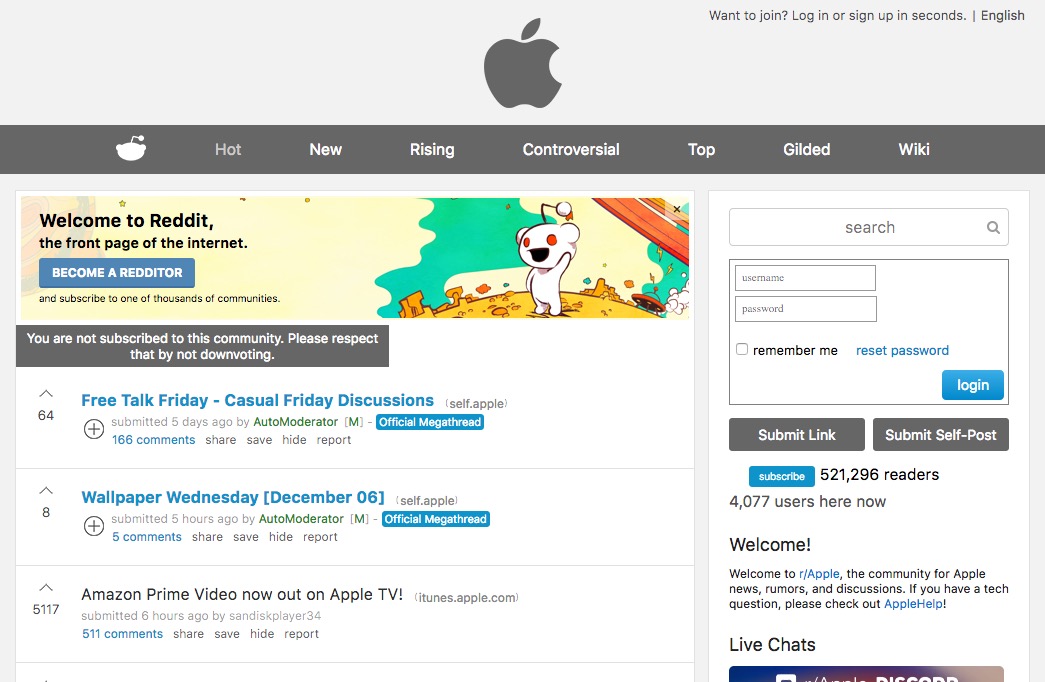Click save under Free Talk Friday
Viewport: 1045px width, 682px height.
(259, 440)
